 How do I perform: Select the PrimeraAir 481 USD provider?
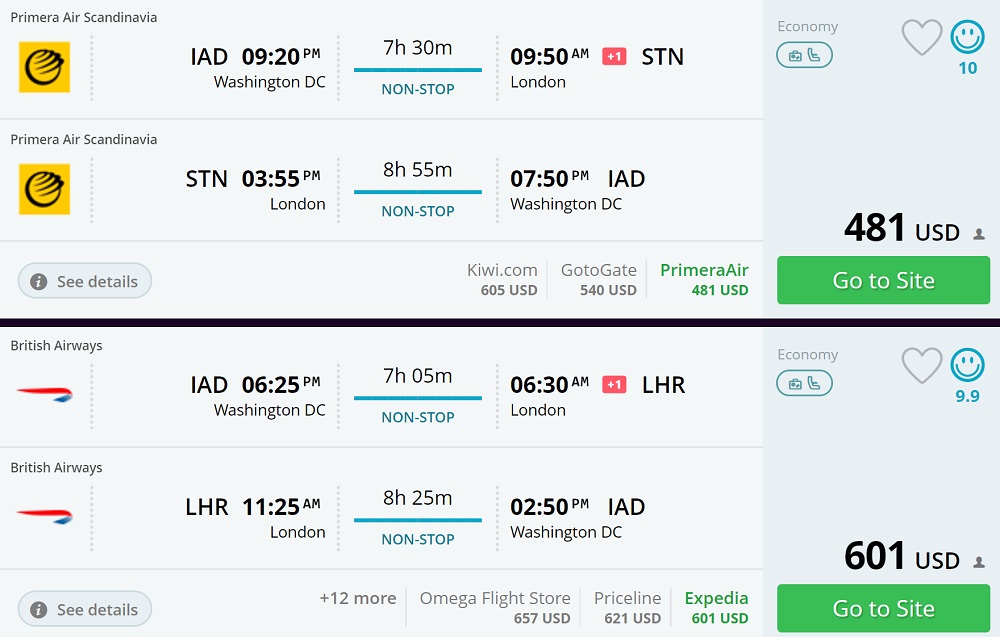[x=704, y=279]
